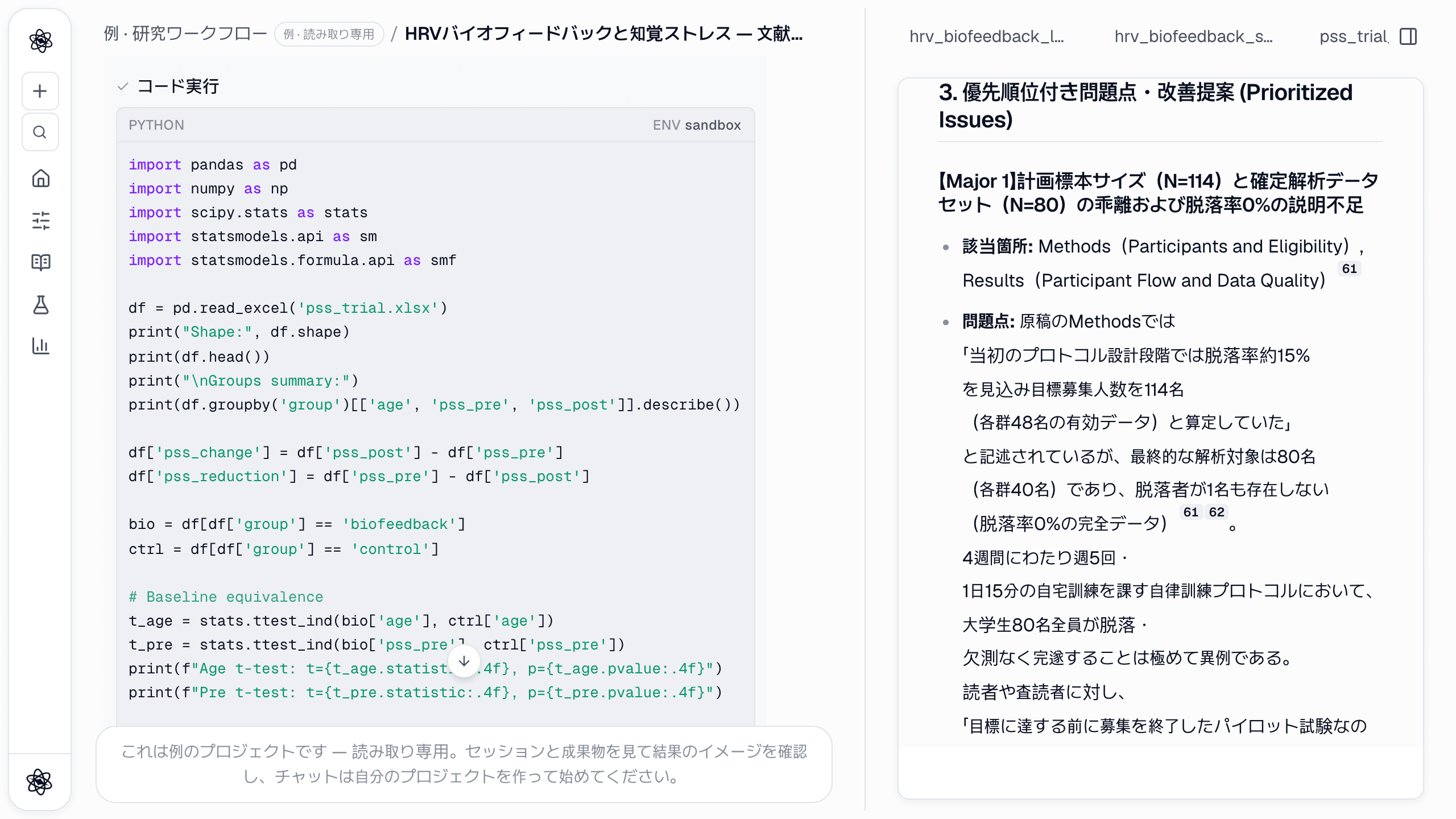Click the PYTHON code block label

click(156, 125)
